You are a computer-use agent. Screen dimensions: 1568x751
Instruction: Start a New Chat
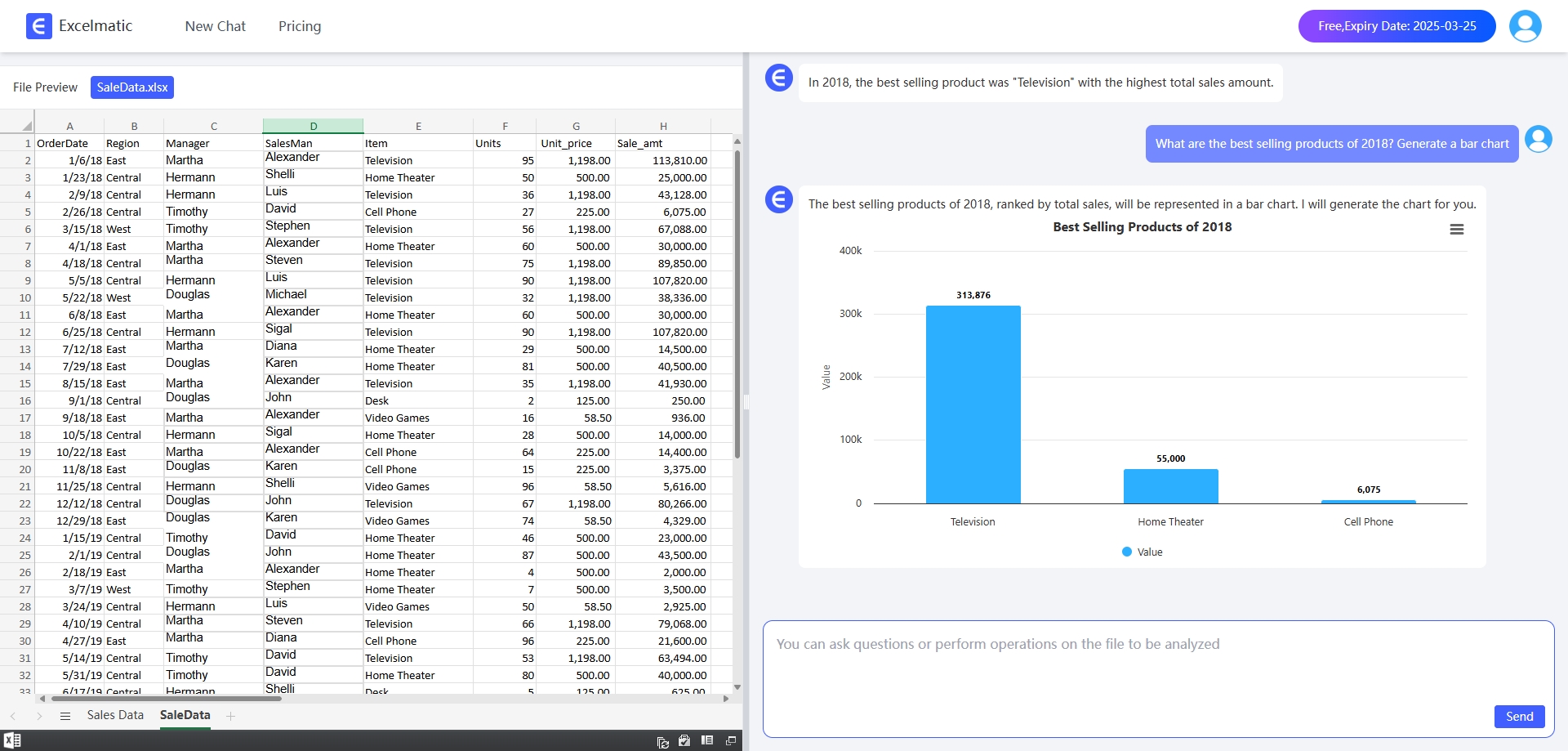(215, 26)
